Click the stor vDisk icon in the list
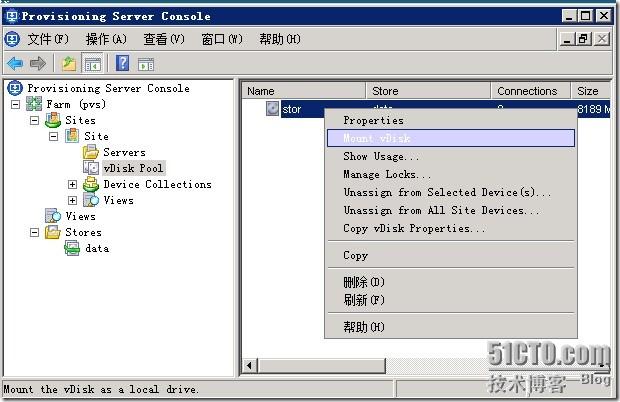The image size is (620, 402). 272,108
